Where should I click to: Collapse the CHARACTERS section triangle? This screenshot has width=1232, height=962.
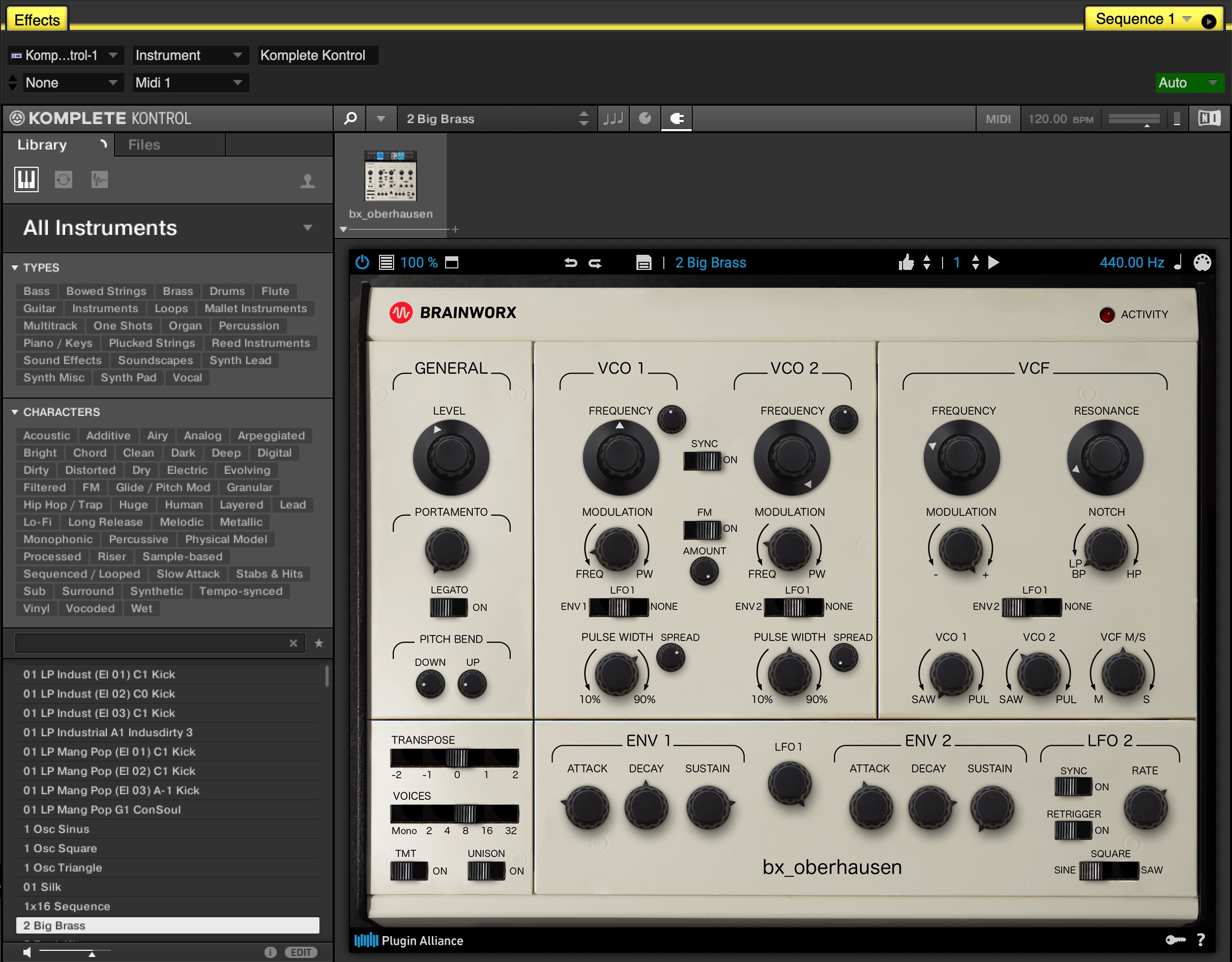[15, 412]
